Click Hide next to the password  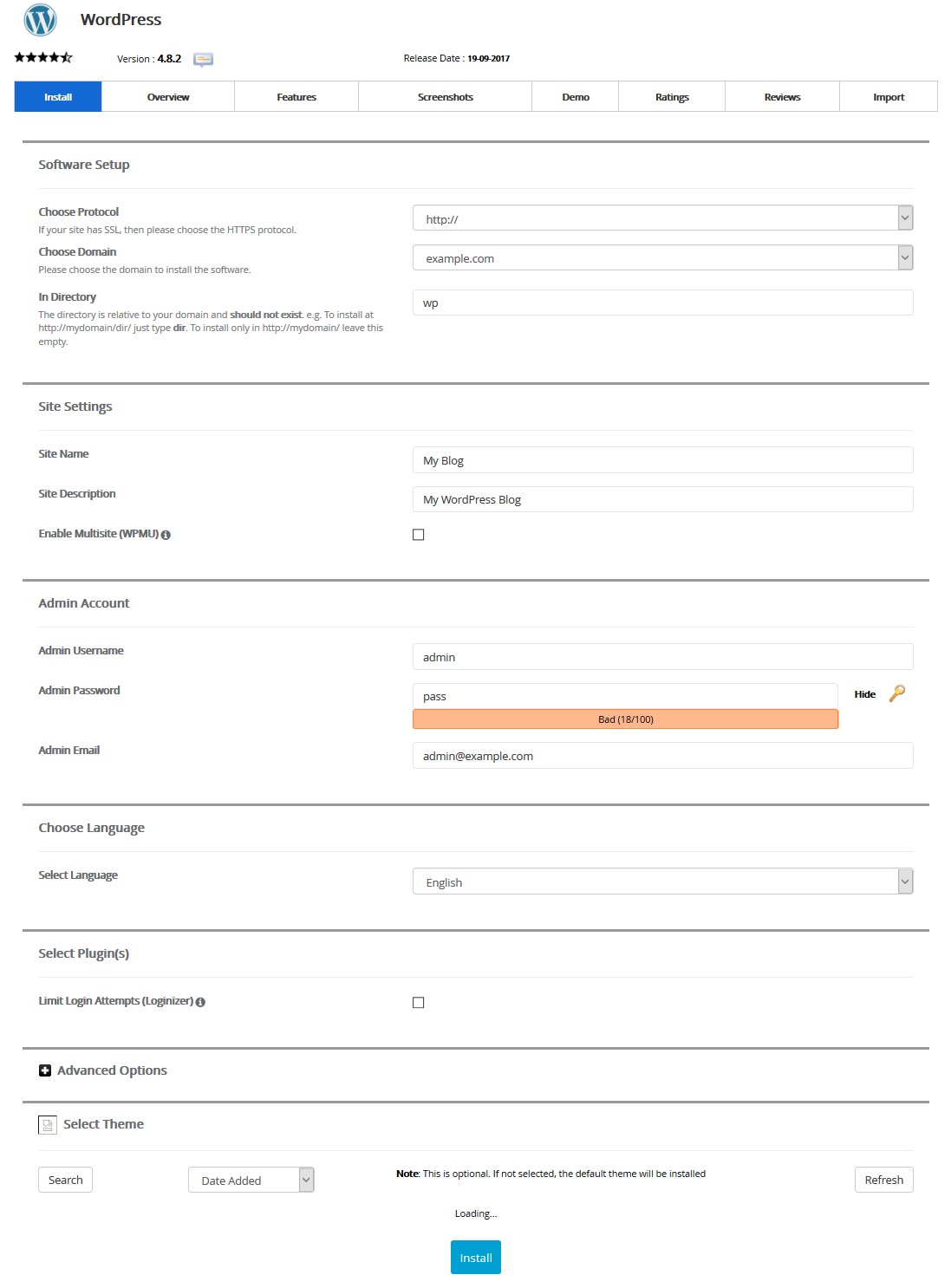pos(865,694)
